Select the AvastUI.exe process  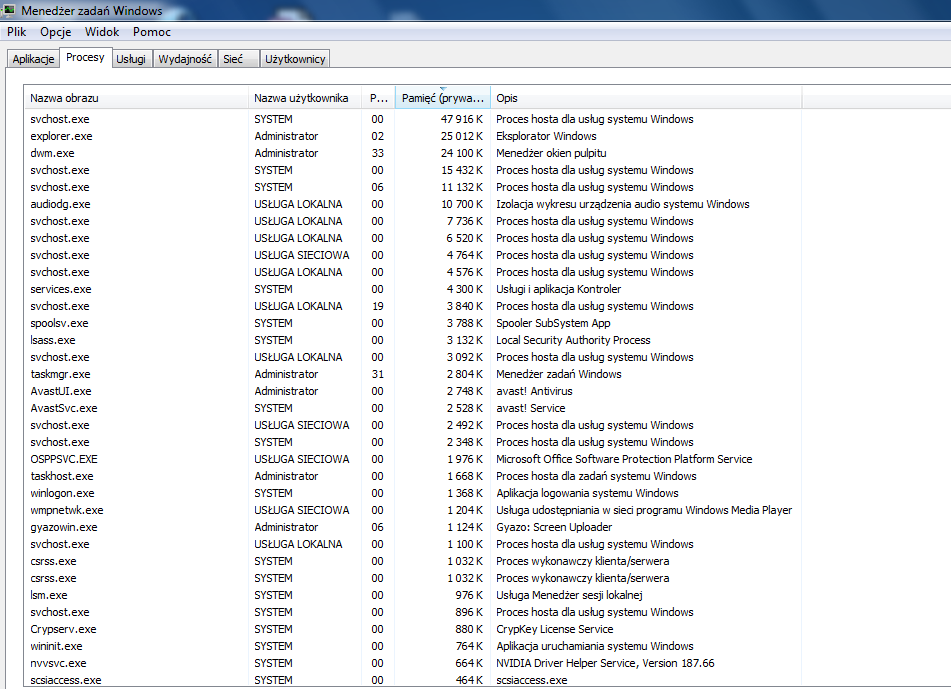point(412,391)
